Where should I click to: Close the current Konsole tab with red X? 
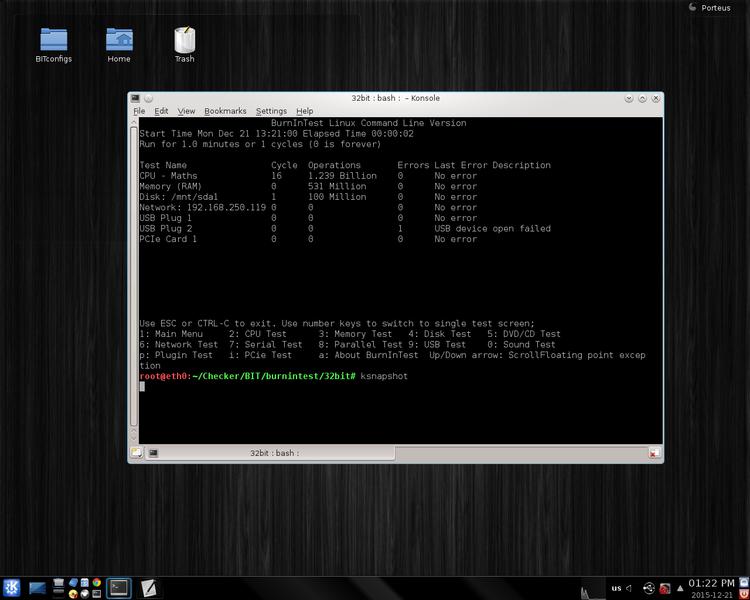coord(653,453)
